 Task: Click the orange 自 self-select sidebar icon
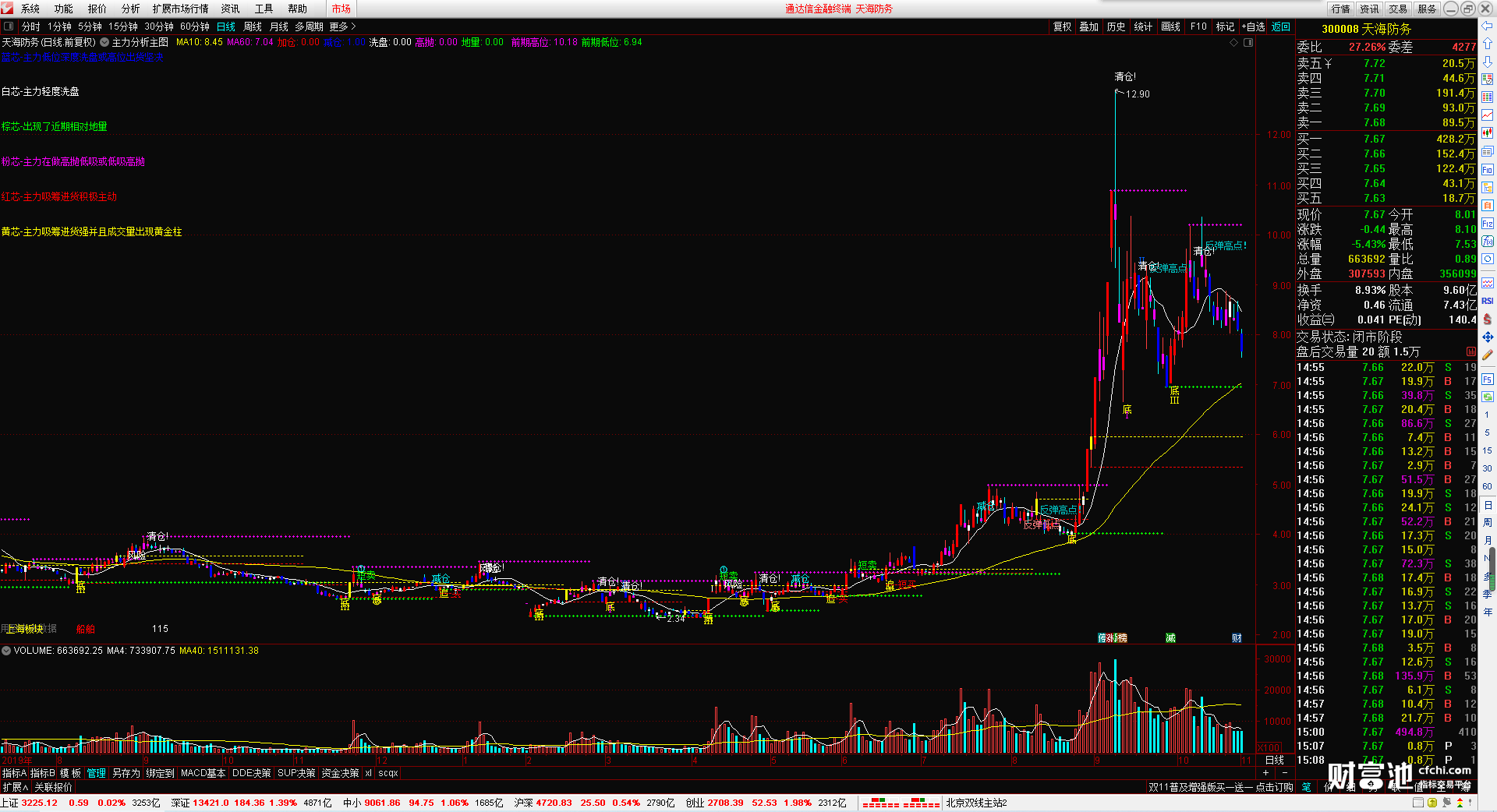[1488, 205]
